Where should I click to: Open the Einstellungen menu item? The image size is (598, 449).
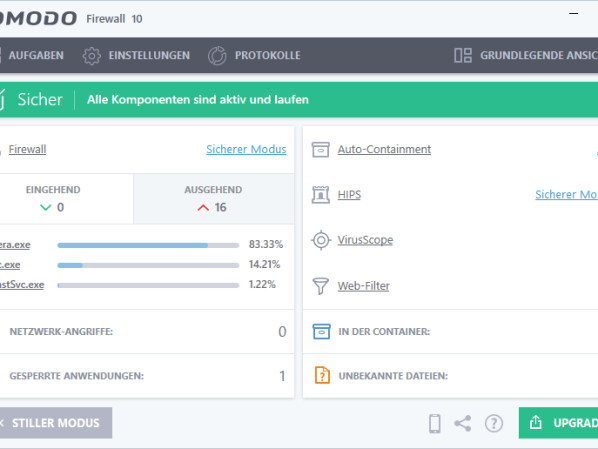(x=149, y=56)
